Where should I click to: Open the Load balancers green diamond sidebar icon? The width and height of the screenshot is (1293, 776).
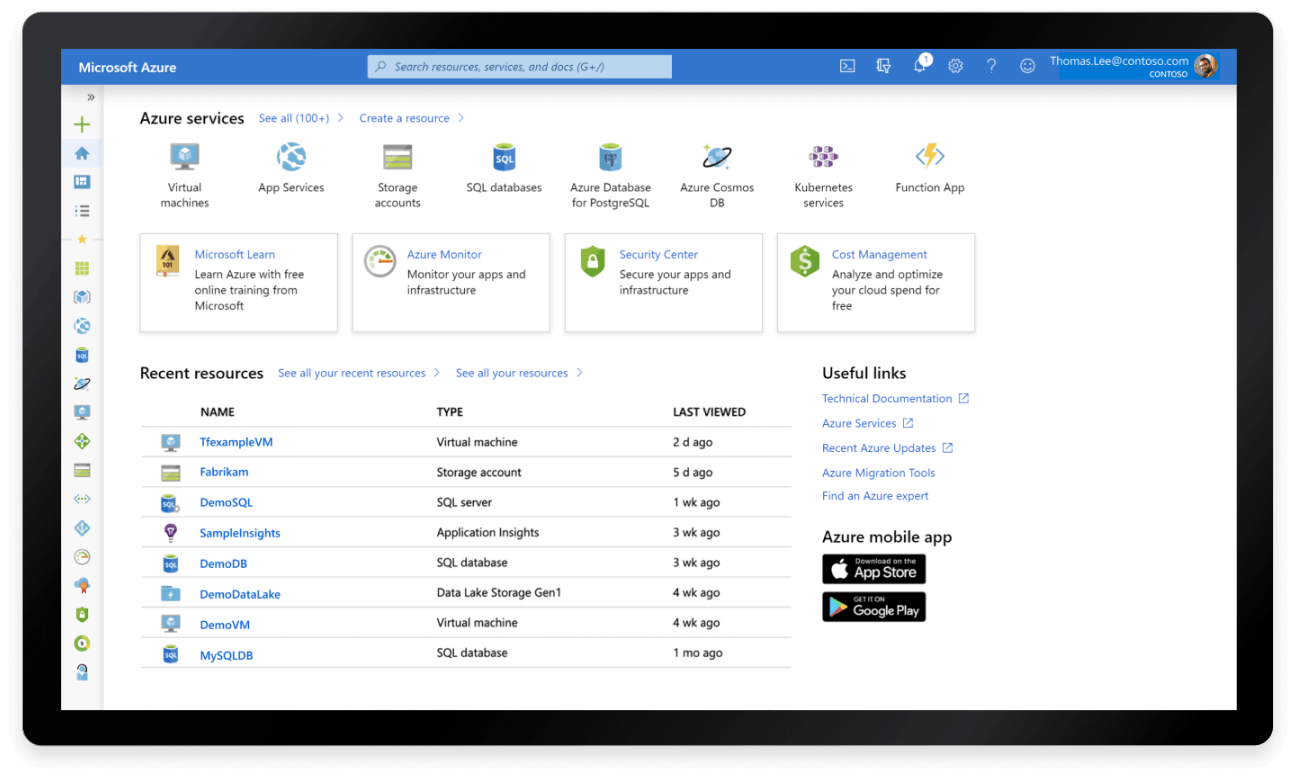(x=82, y=441)
